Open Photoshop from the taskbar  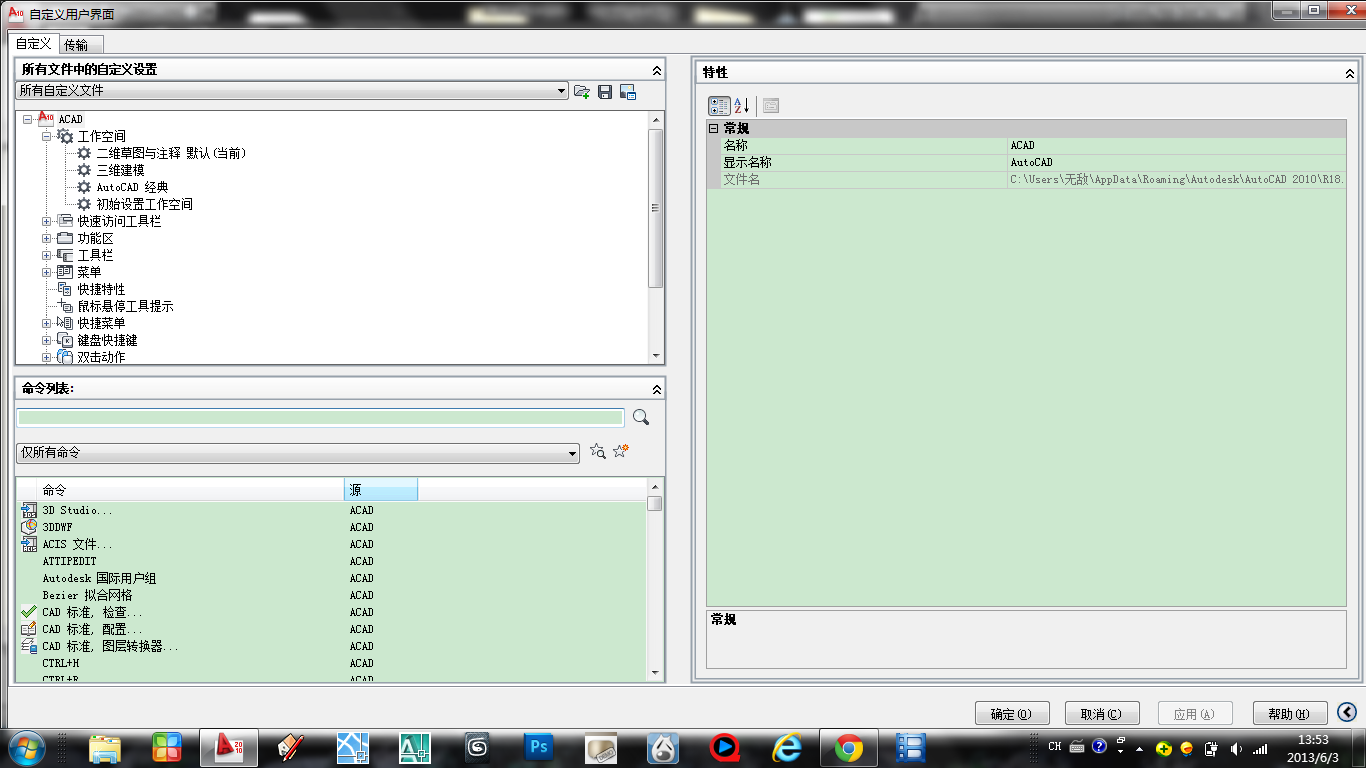coord(539,747)
